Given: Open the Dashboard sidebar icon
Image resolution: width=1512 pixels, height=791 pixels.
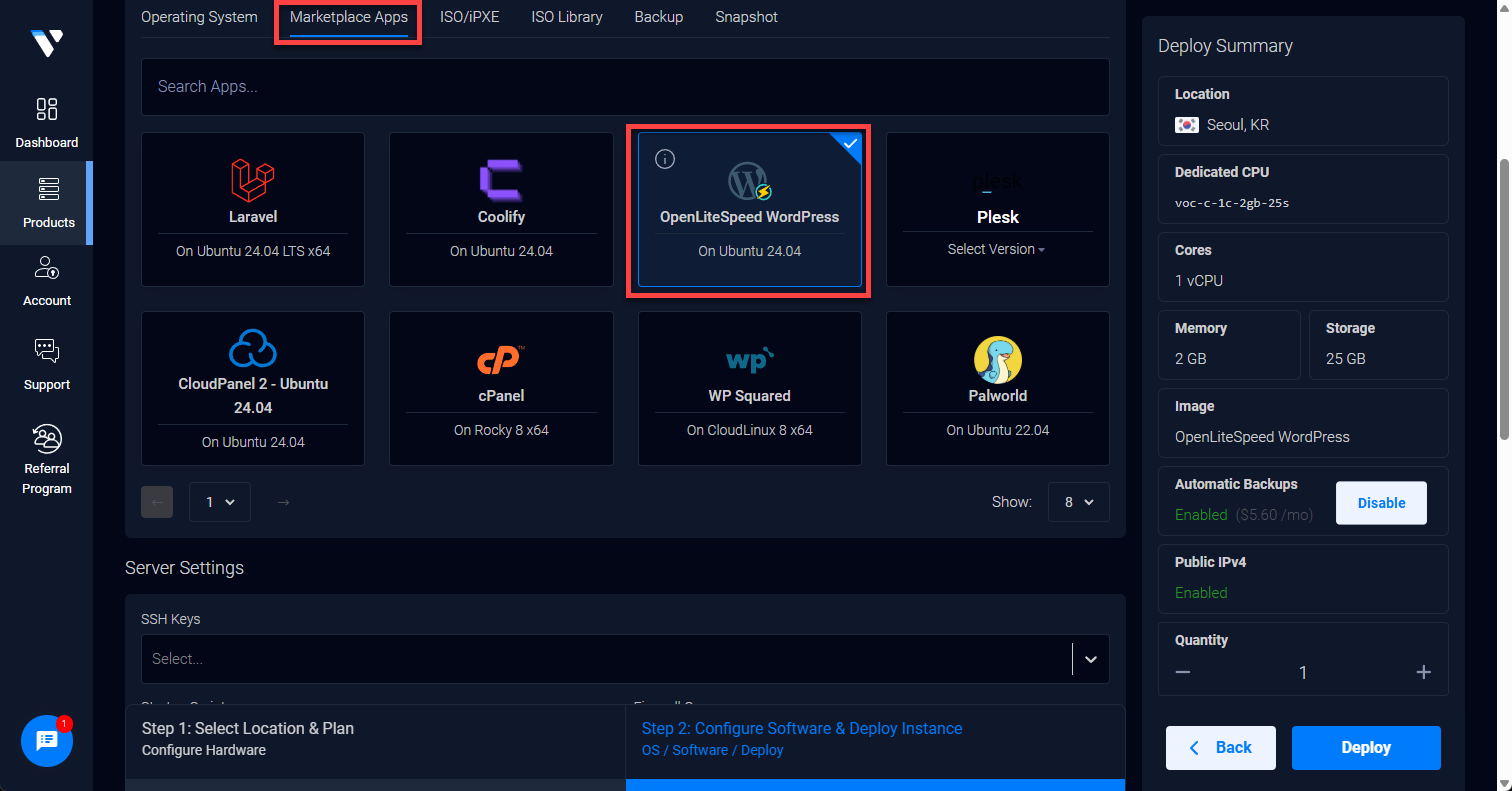Looking at the screenshot, I should (x=47, y=109).
